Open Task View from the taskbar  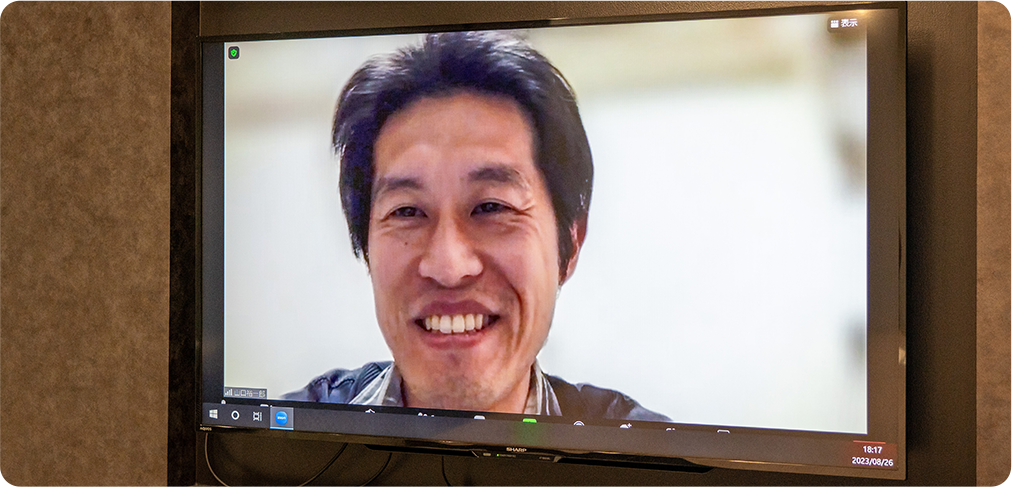point(257,416)
